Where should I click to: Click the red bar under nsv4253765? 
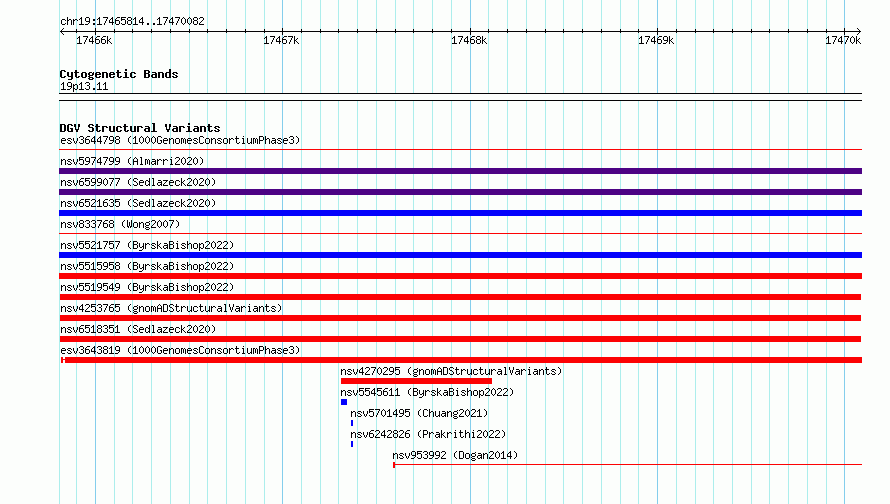(460, 318)
